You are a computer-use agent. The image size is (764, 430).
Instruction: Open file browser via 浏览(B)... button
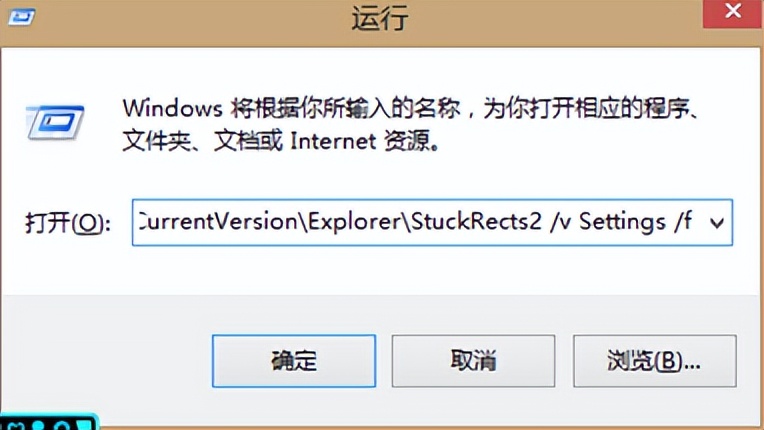tap(654, 361)
